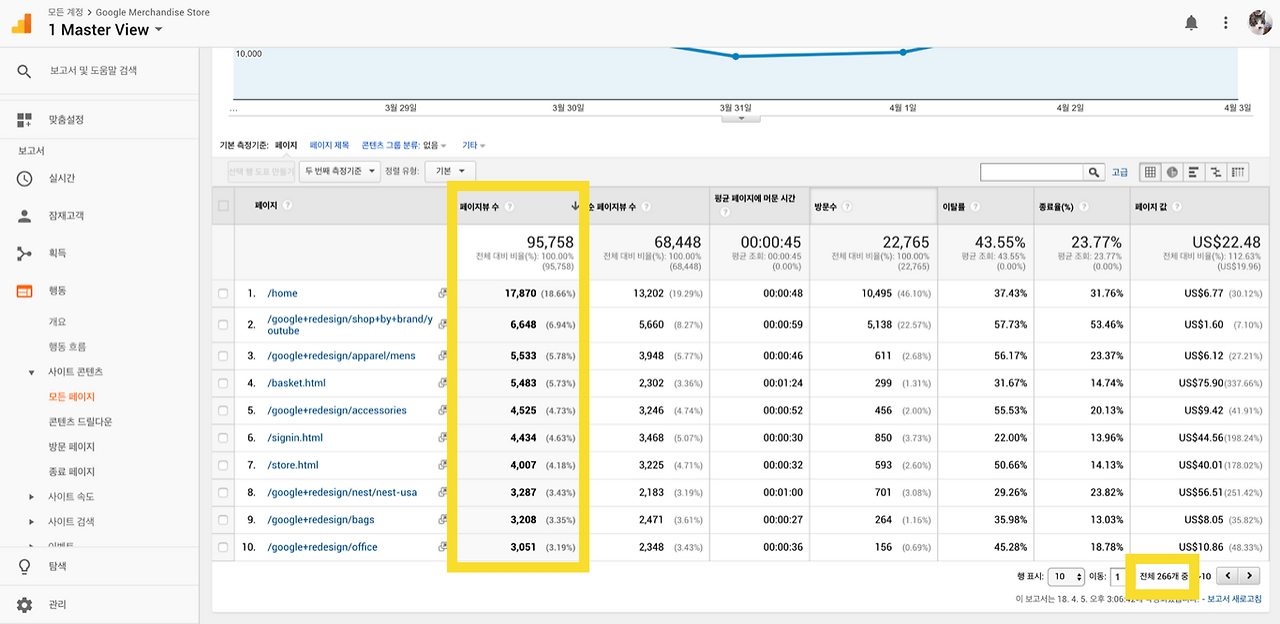
Task: Switch to pie chart percentage view
Action: point(1172,172)
